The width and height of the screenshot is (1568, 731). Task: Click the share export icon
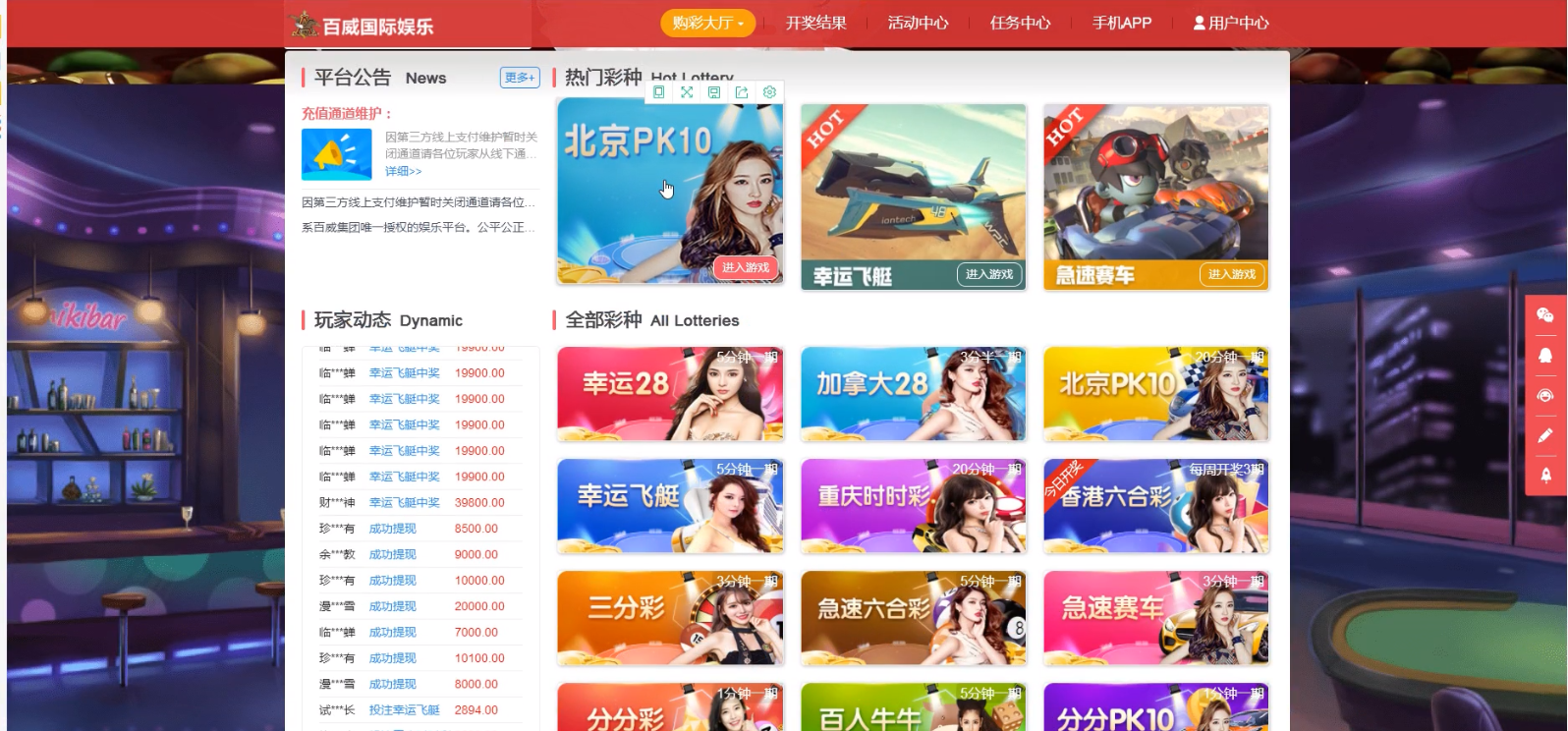(x=742, y=92)
